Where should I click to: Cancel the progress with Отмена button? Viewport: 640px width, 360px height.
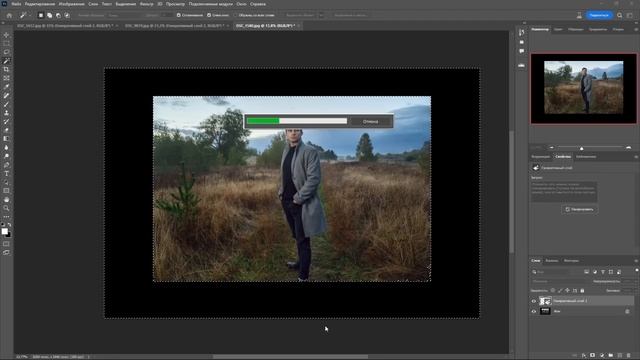[370, 121]
